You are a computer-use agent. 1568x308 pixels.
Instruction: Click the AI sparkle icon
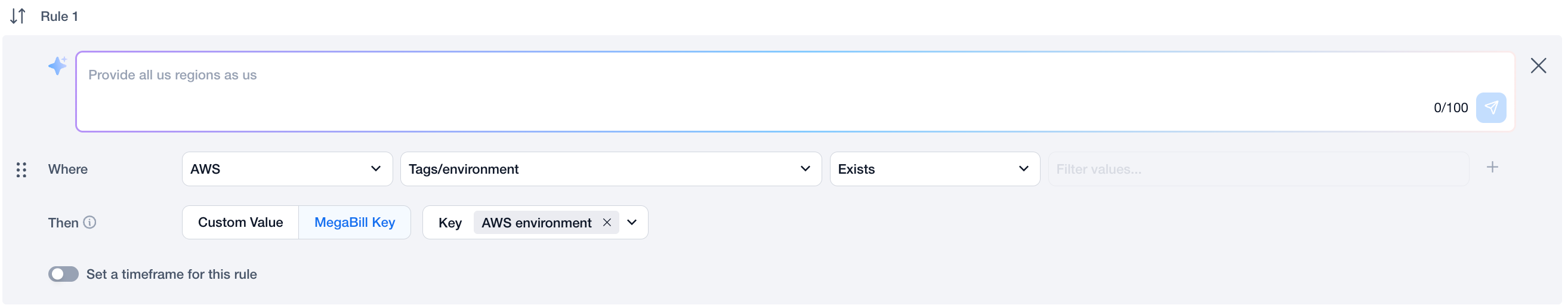58,65
